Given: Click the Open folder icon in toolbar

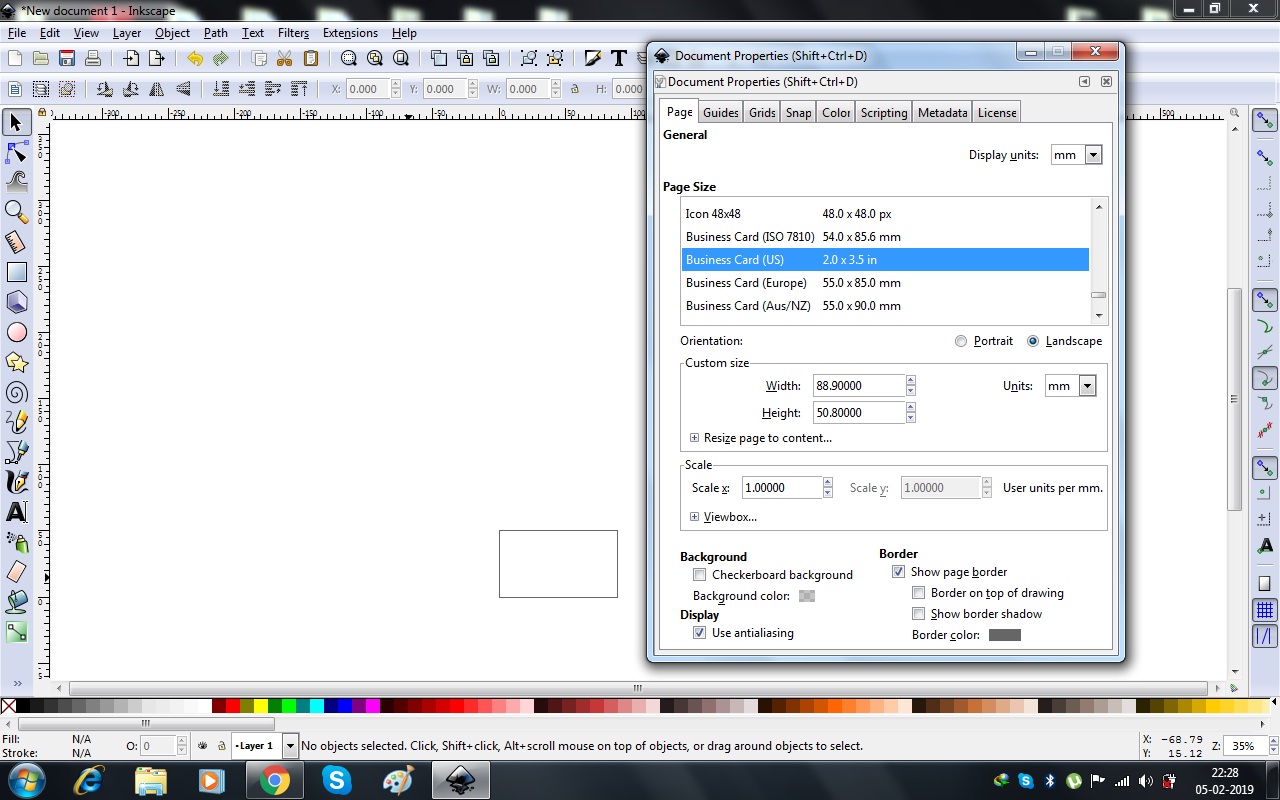Looking at the screenshot, I should (x=41, y=59).
